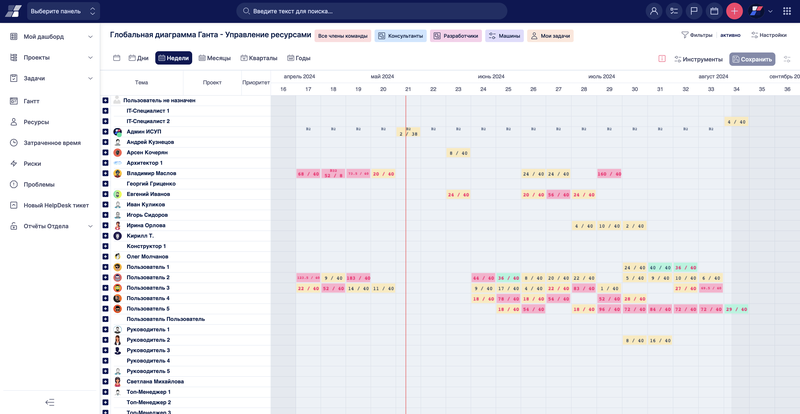
Task: Switch to Месяцы timeline view
Action: (214, 58)
